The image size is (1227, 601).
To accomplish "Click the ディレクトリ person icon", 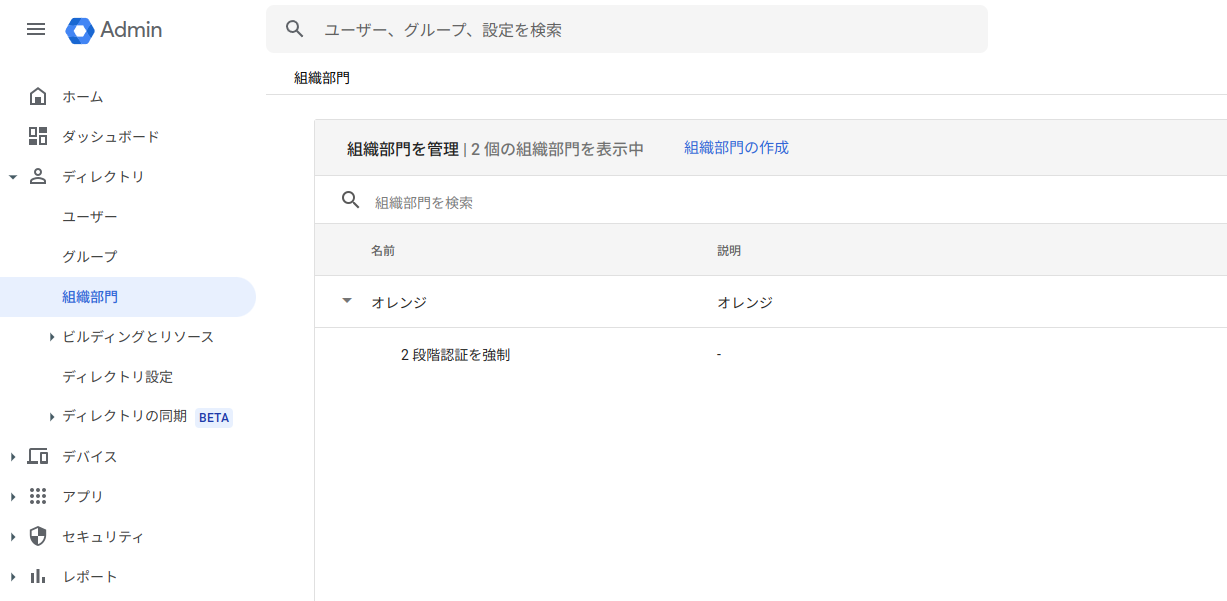I will (38, 177).
